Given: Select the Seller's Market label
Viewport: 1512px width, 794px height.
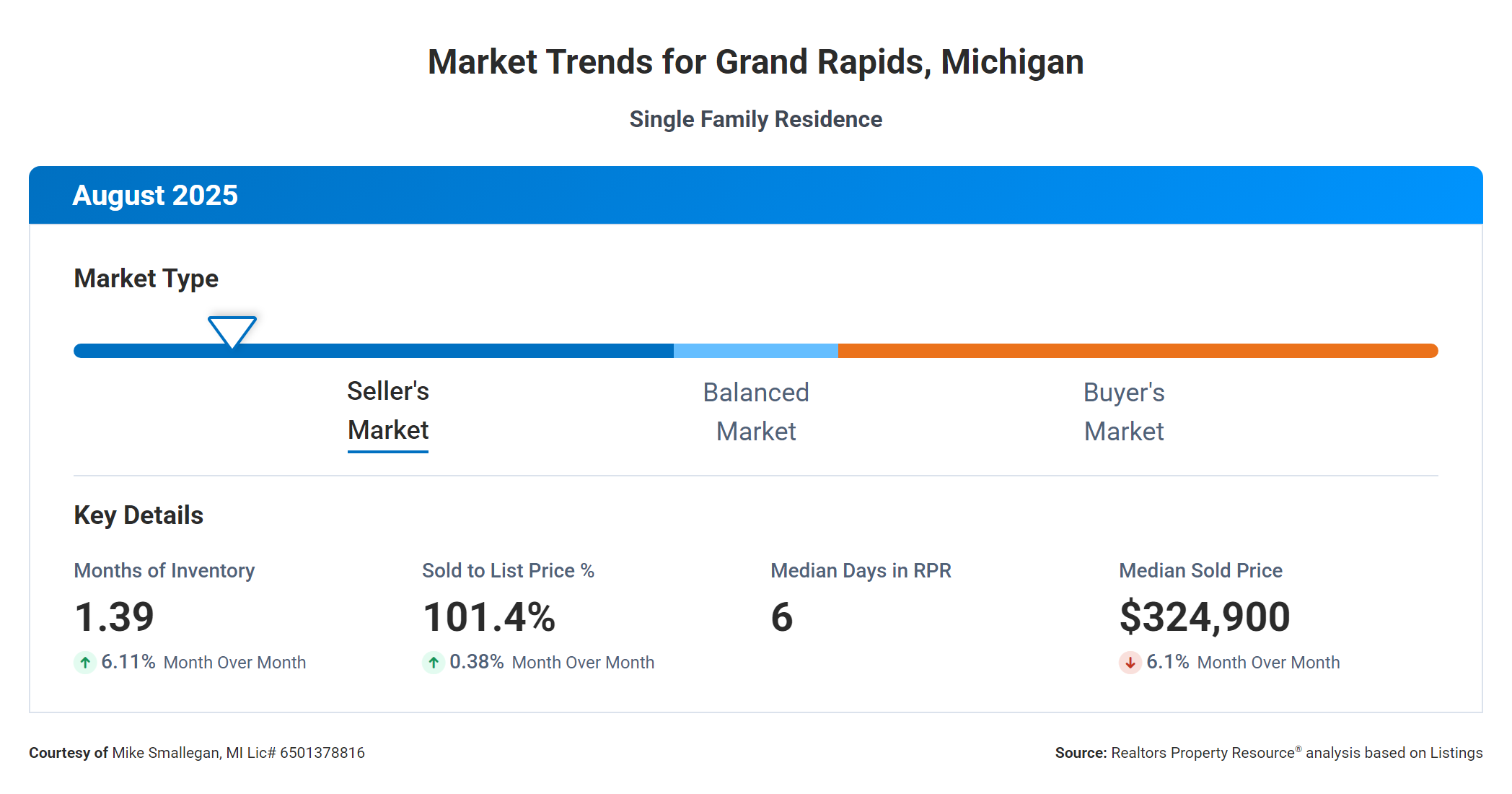Looking at the screenshot, I should tap(388, 411).
